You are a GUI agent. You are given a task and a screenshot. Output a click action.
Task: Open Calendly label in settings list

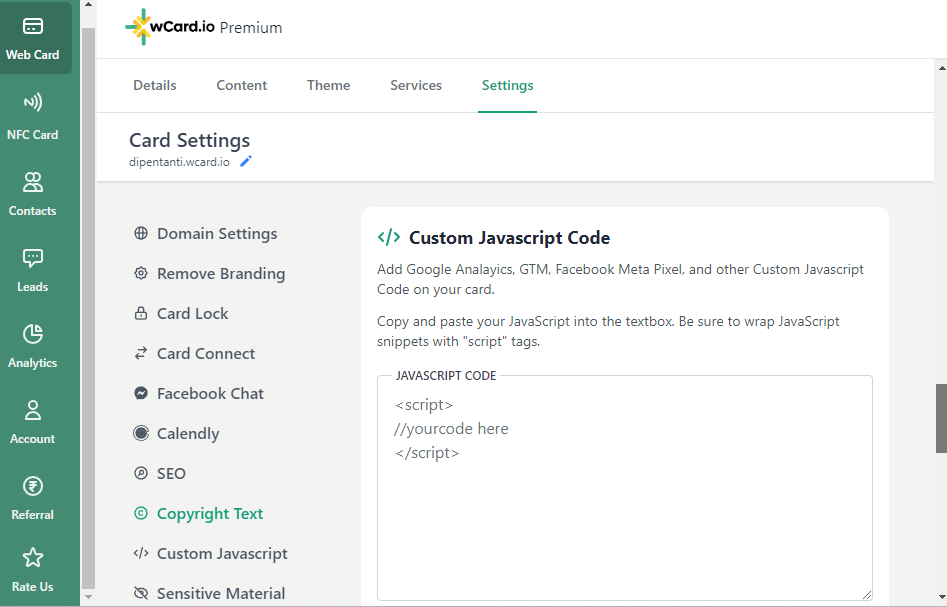[188, 434]
